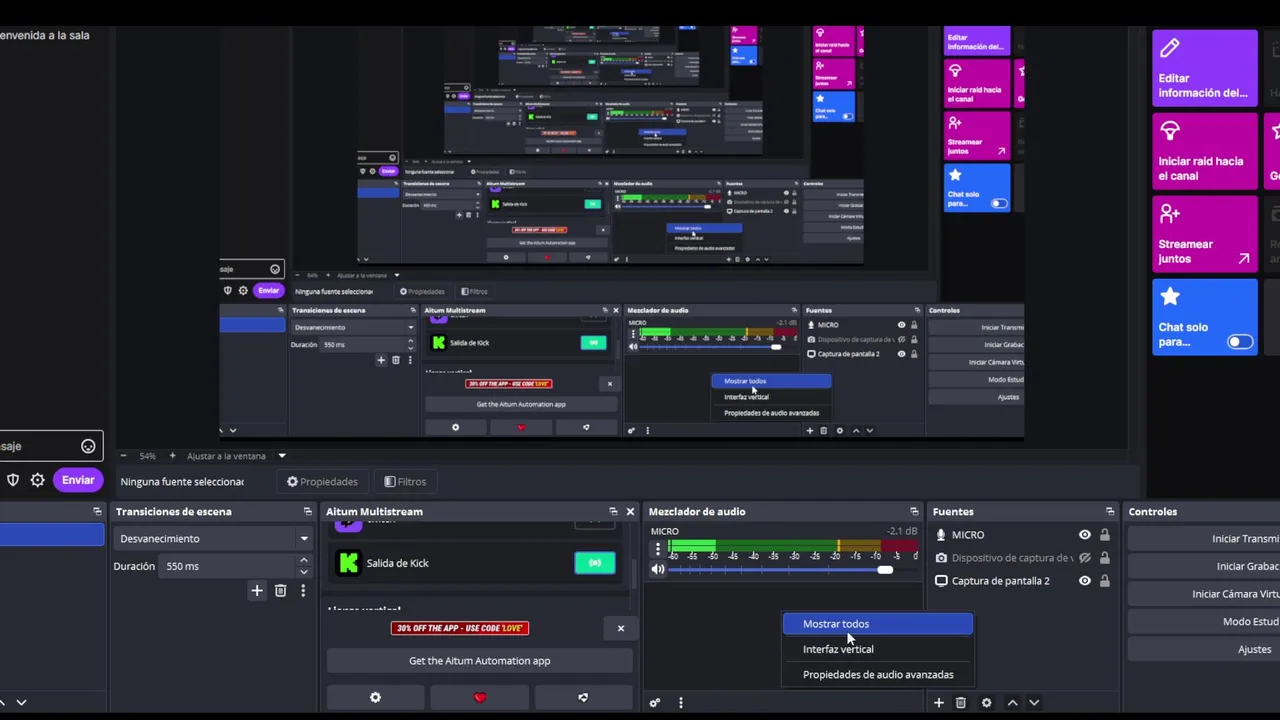Screen dimensions: 1280x720
Task: Open Propiedades de audio avanzadas menu entry
Action: 877,675
